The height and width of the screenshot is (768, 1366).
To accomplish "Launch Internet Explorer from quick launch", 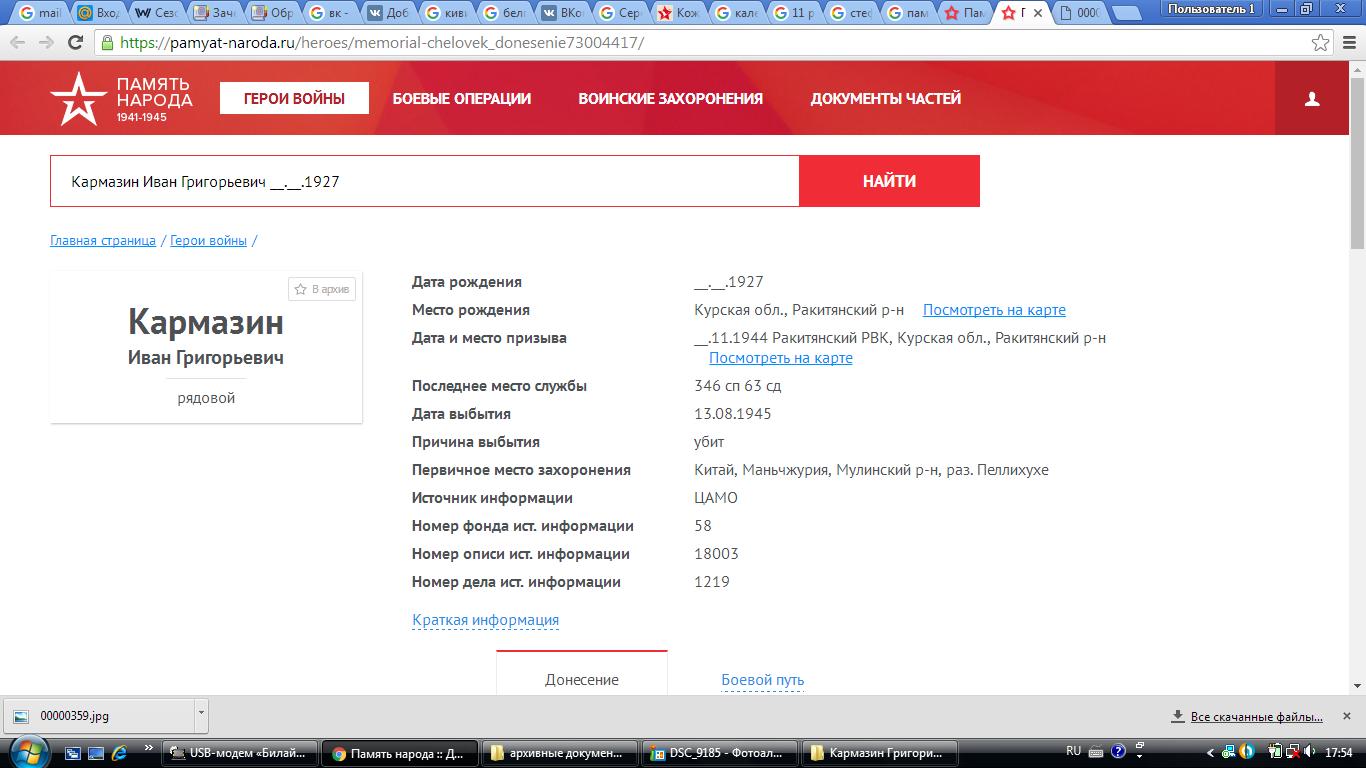I will coord(119,752).
